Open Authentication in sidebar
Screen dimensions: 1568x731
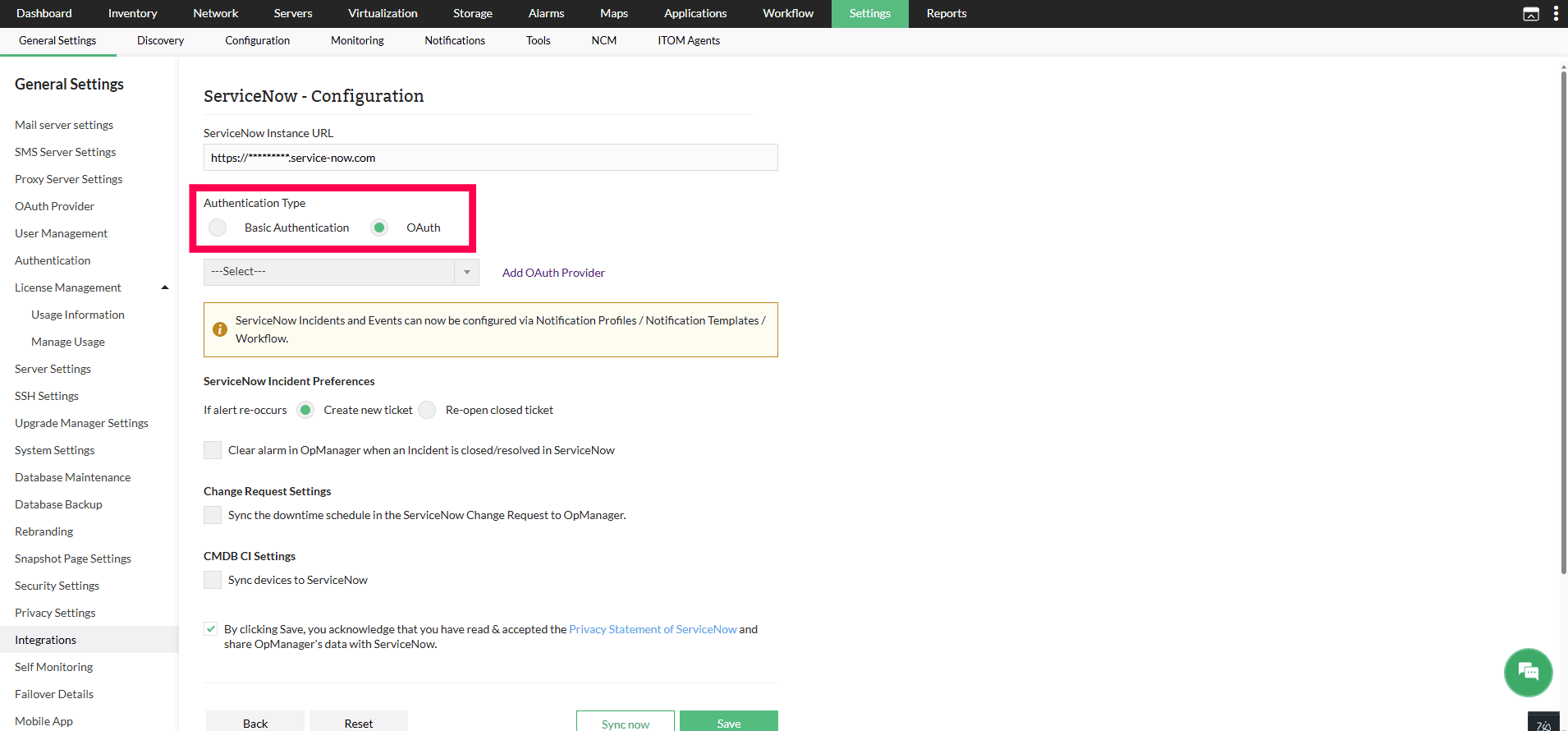point(53,260)
